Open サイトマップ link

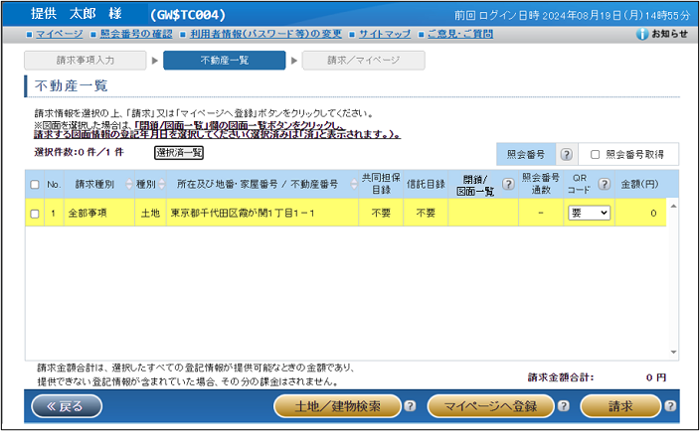pos(385,34)
